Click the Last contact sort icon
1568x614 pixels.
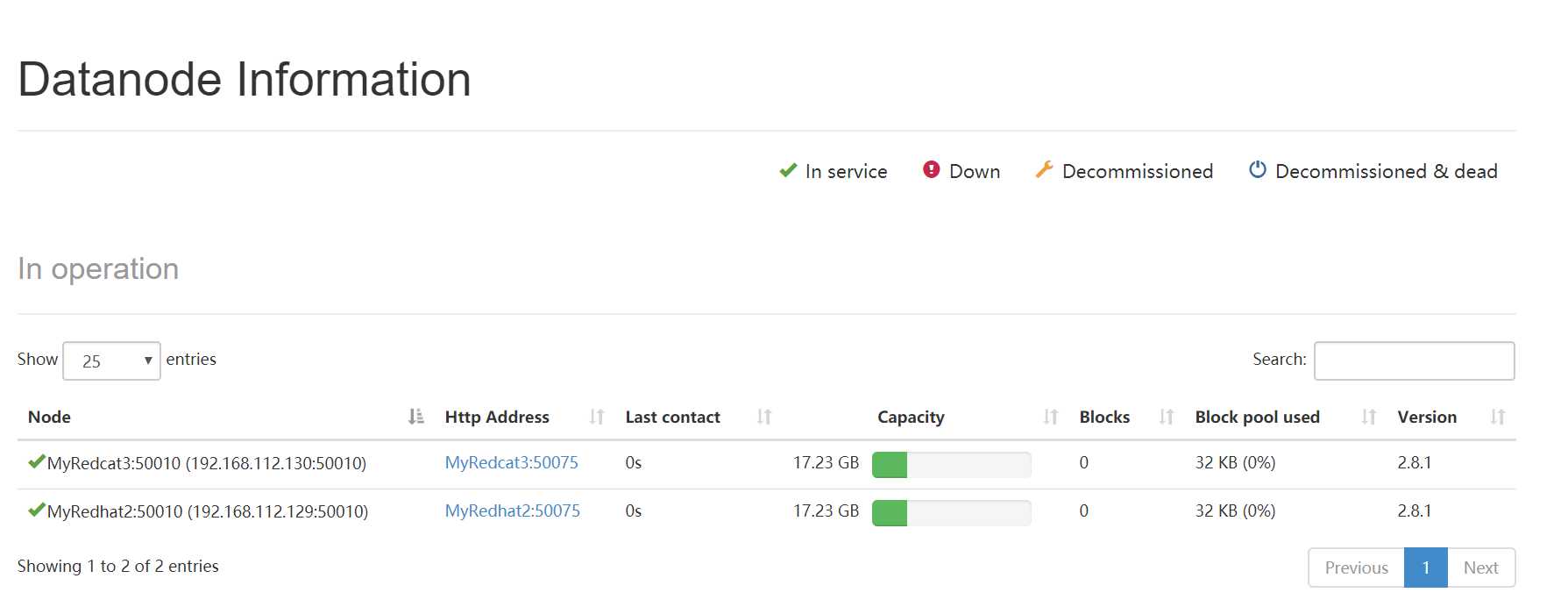pos(764,417)
